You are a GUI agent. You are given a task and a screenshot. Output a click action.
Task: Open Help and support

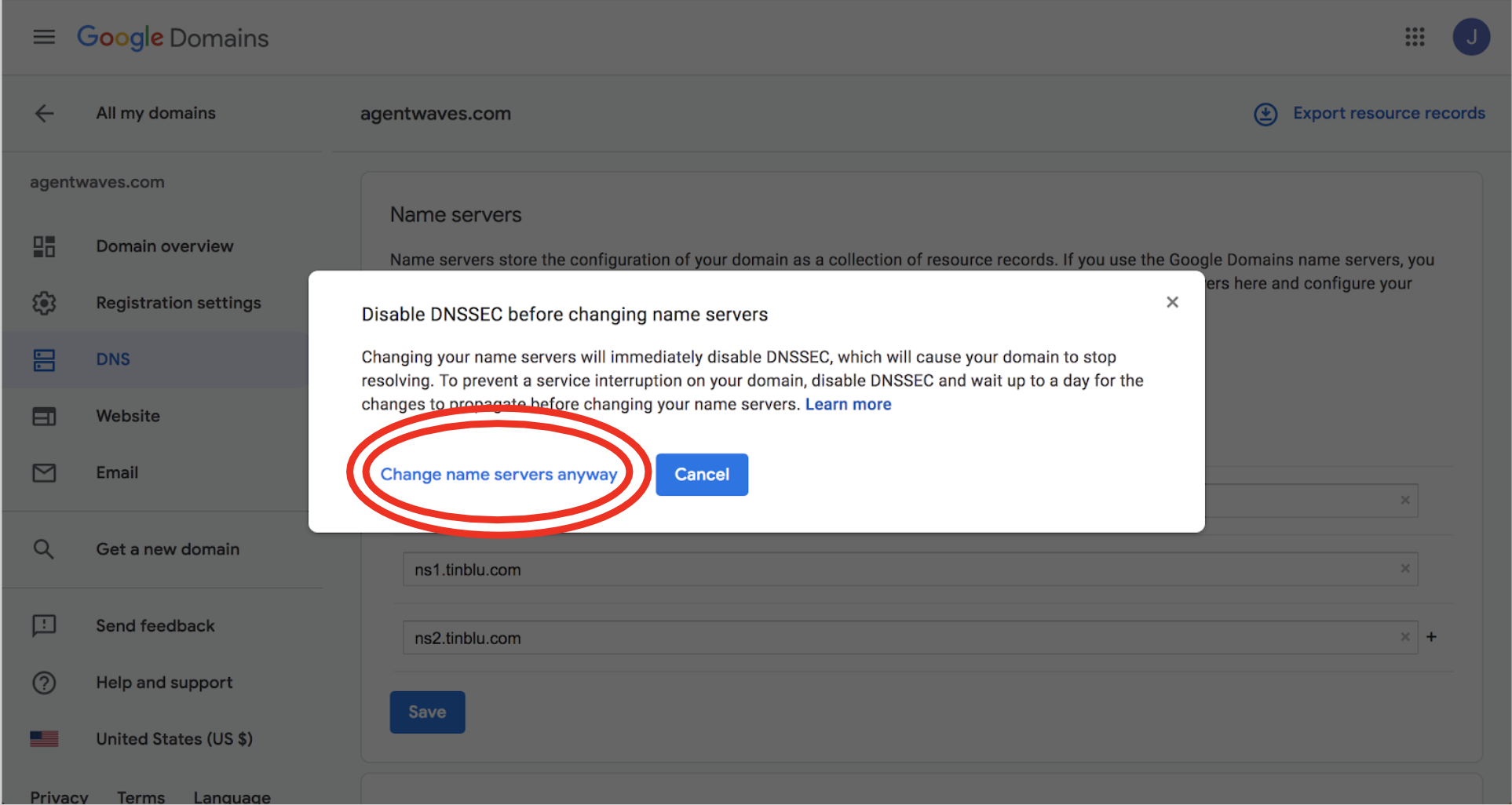[x=164, y=683]
